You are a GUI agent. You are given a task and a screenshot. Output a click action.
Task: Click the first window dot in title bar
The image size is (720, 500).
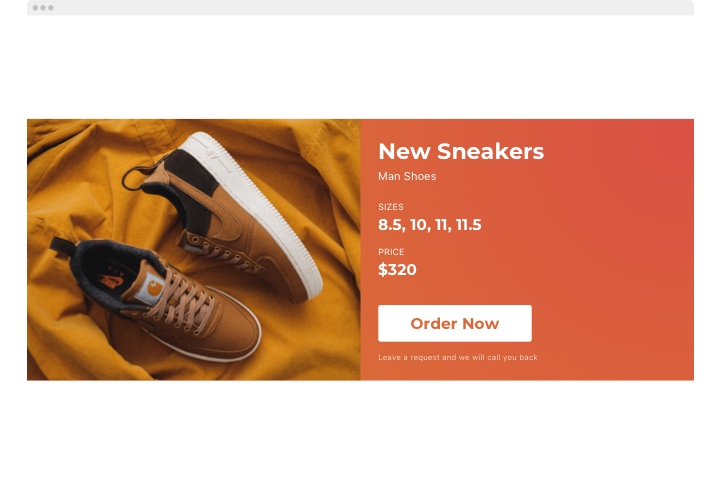pyautogui.click(x=35, y=8)
